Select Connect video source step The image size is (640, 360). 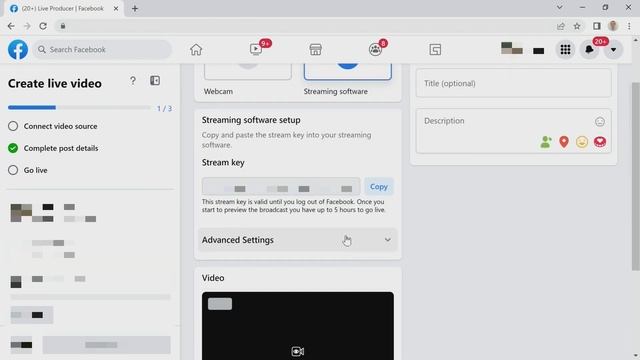(x=53, y=126)
